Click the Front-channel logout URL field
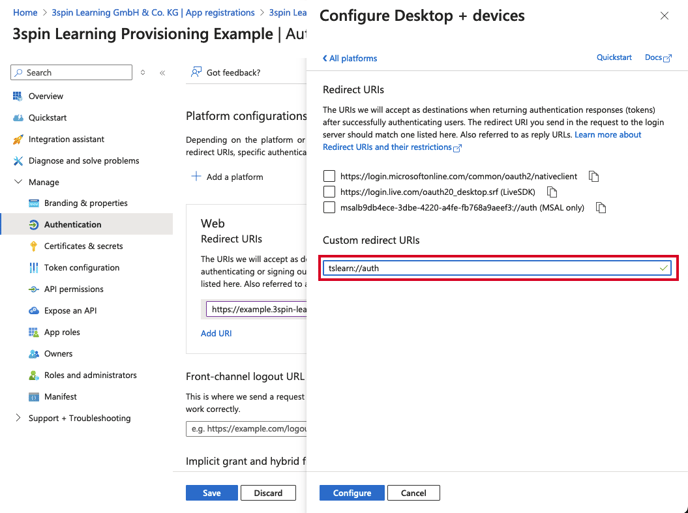This screenshot has width=688, height=513. [x=247, y=429]
